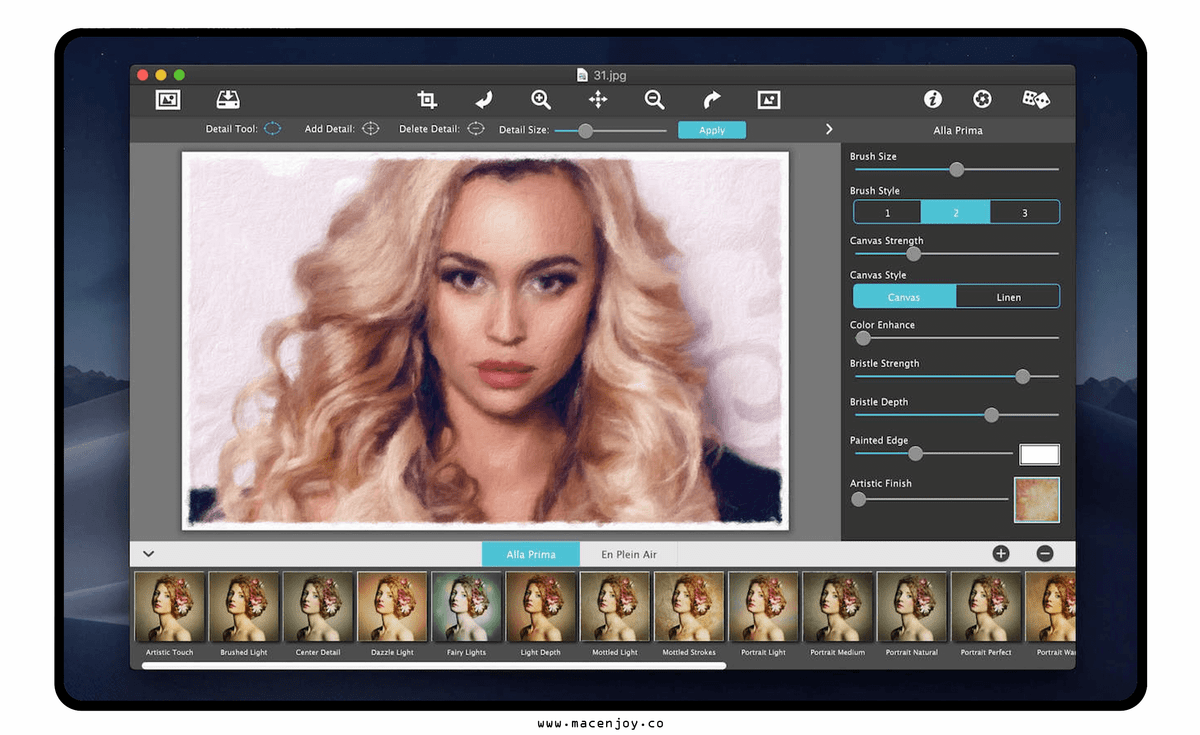1200x735 pixels.
Task: Click the 31.jpg document icon
Action: click(x=583, y=75)
